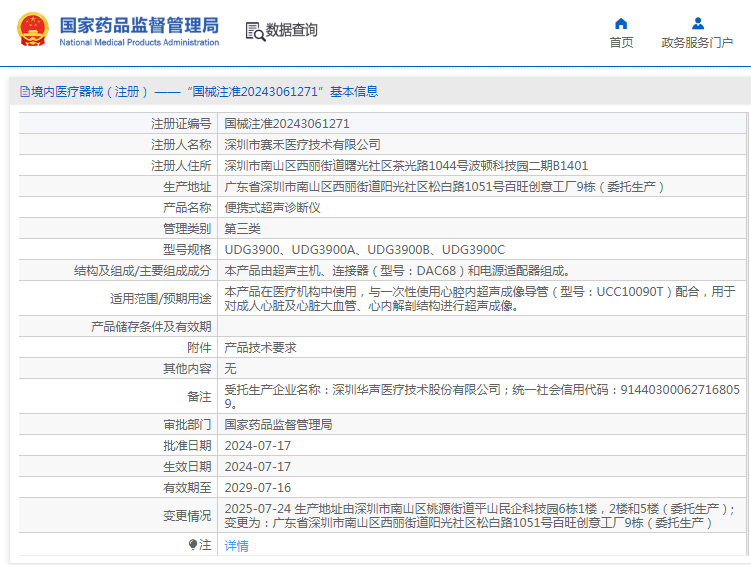Go to 首页 text link

pyautogui.click(x=621, y=43)
